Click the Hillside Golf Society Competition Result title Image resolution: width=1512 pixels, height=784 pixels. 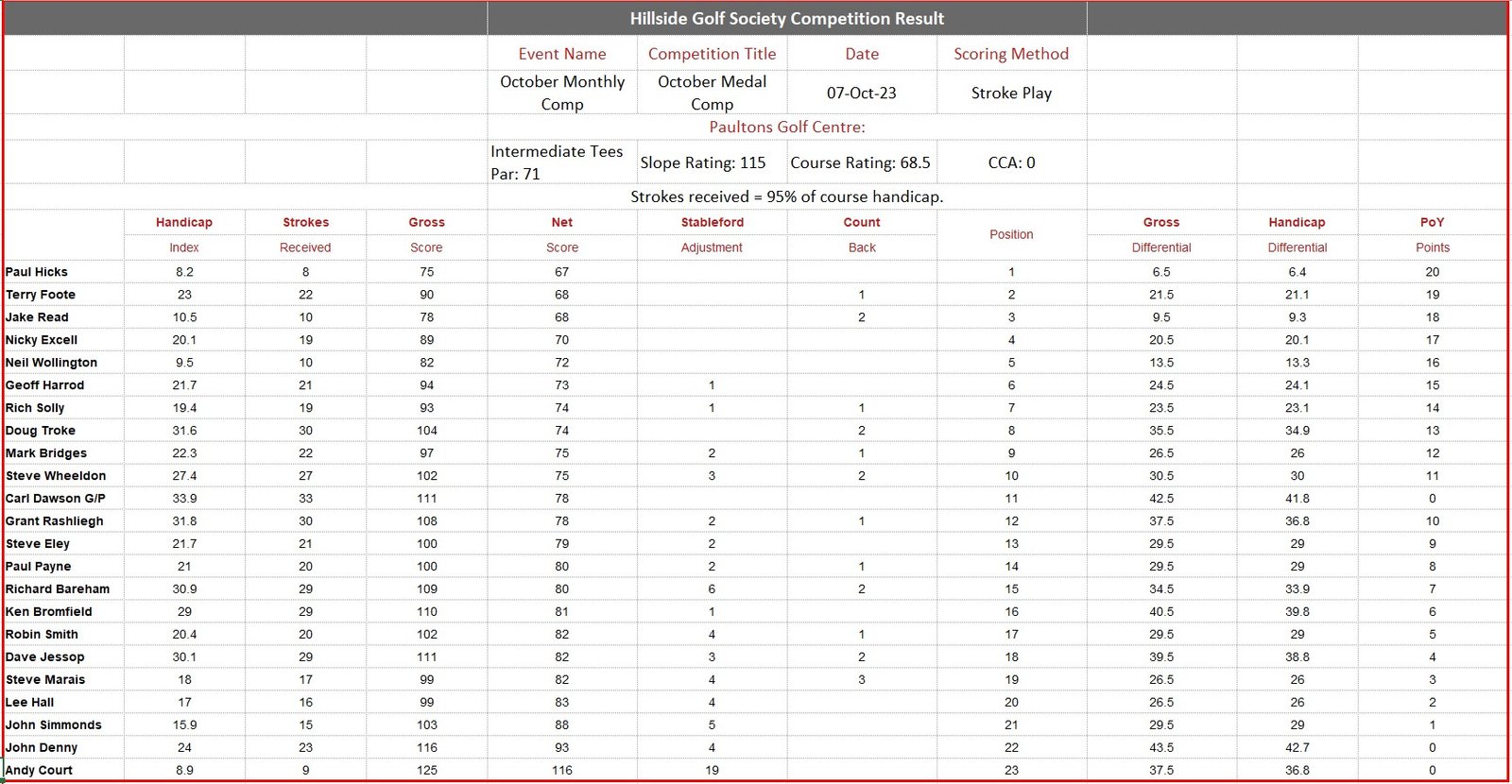point(786,19)
